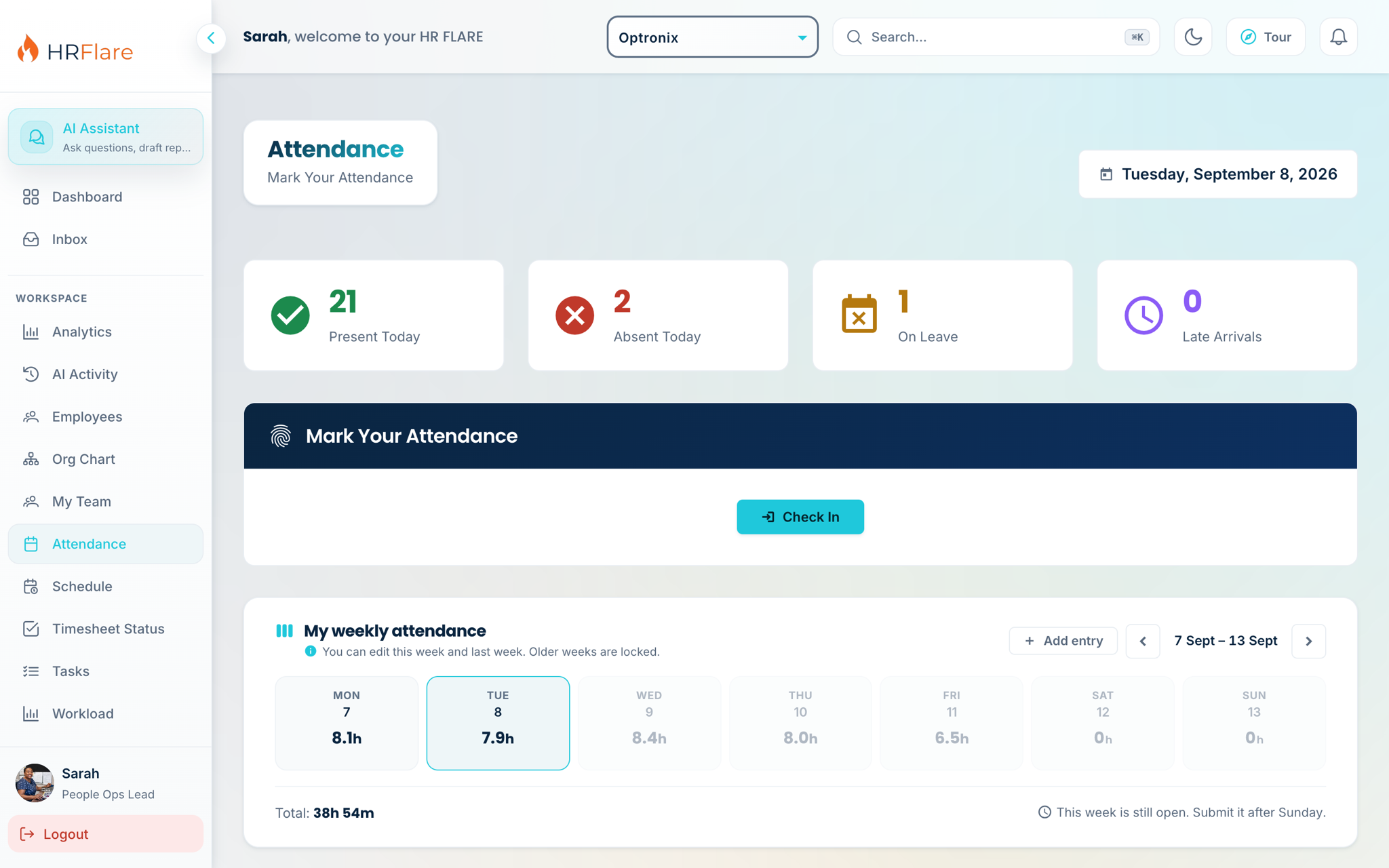Focus the Search field
The width and height of the screenshot is (1389, 868).
pyautogui.click(x=996, y=37)
